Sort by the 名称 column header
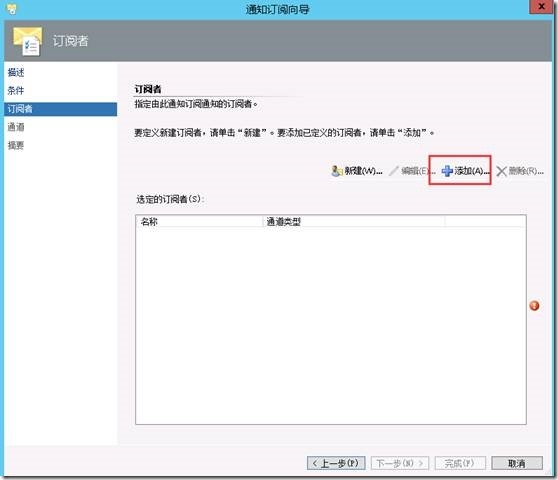 click(199, 222)
